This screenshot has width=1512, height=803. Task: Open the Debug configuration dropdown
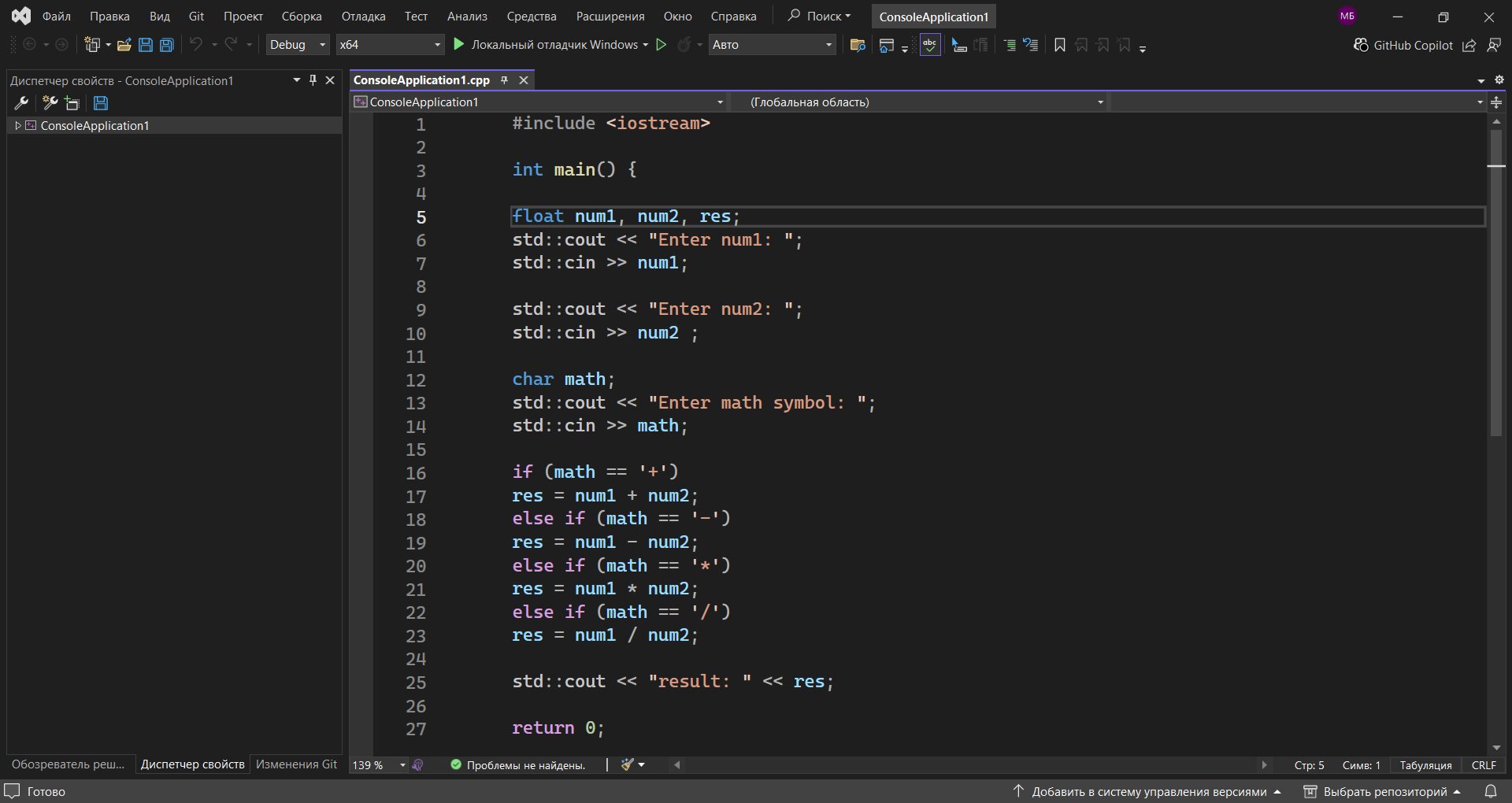[297, 45]
